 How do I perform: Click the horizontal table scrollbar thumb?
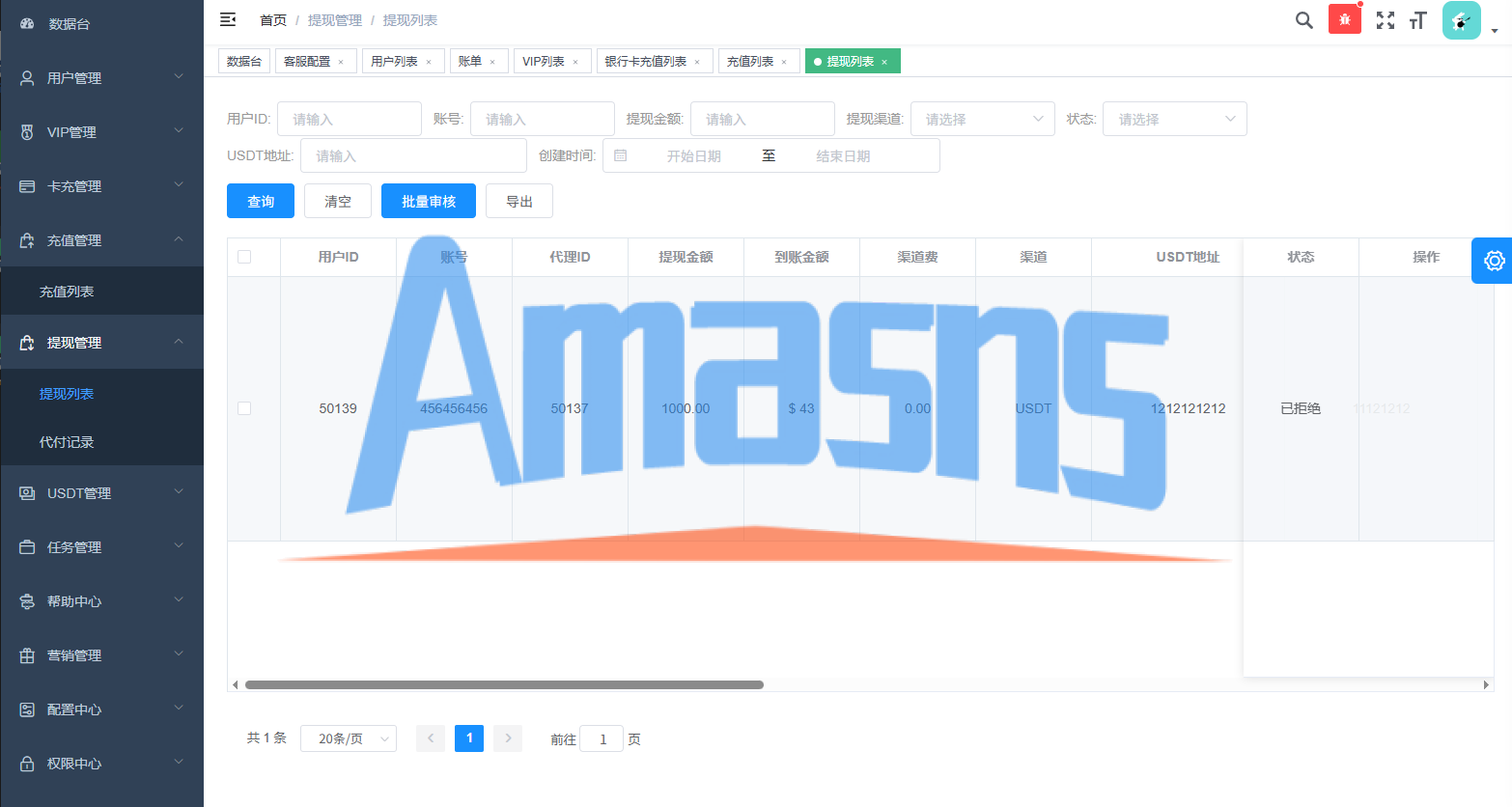[504, 684]
